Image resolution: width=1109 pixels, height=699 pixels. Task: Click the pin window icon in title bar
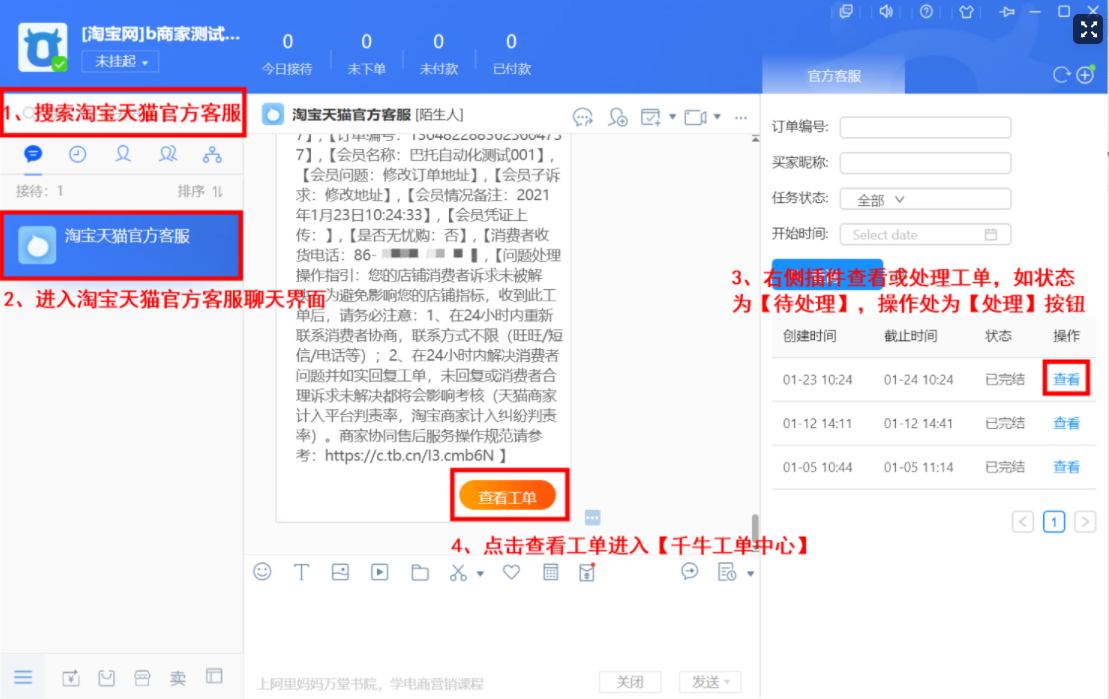(1007, 12)
